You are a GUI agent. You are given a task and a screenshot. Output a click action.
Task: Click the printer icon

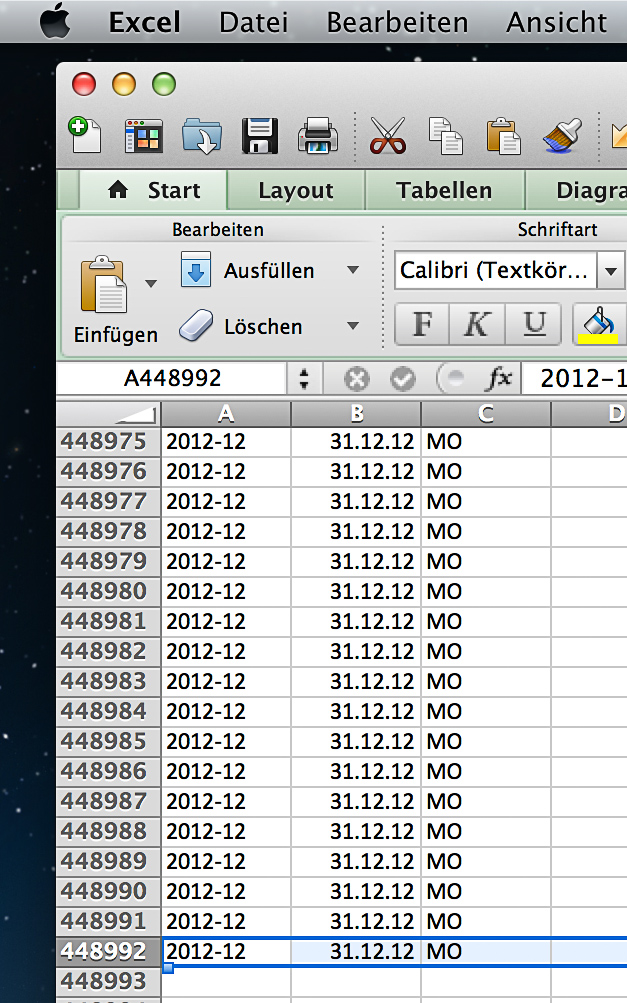(x=317, y=135)
